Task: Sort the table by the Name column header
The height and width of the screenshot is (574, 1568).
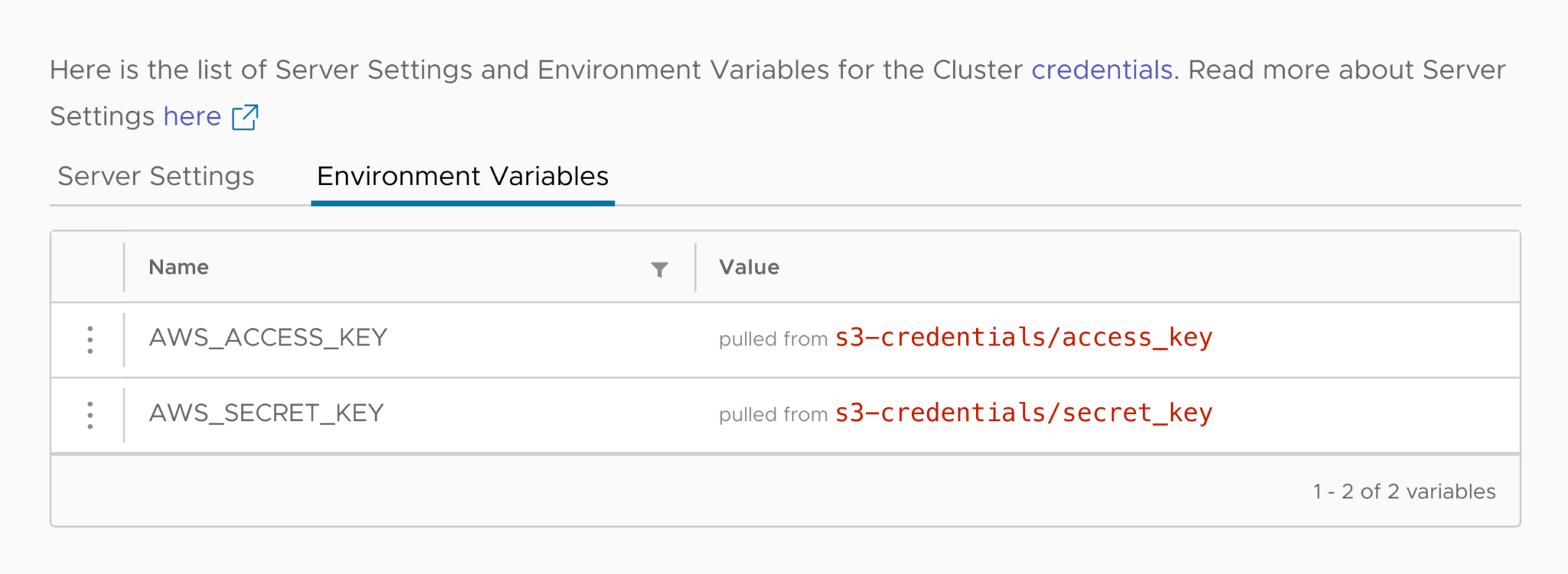Action: tap(178, 267)
